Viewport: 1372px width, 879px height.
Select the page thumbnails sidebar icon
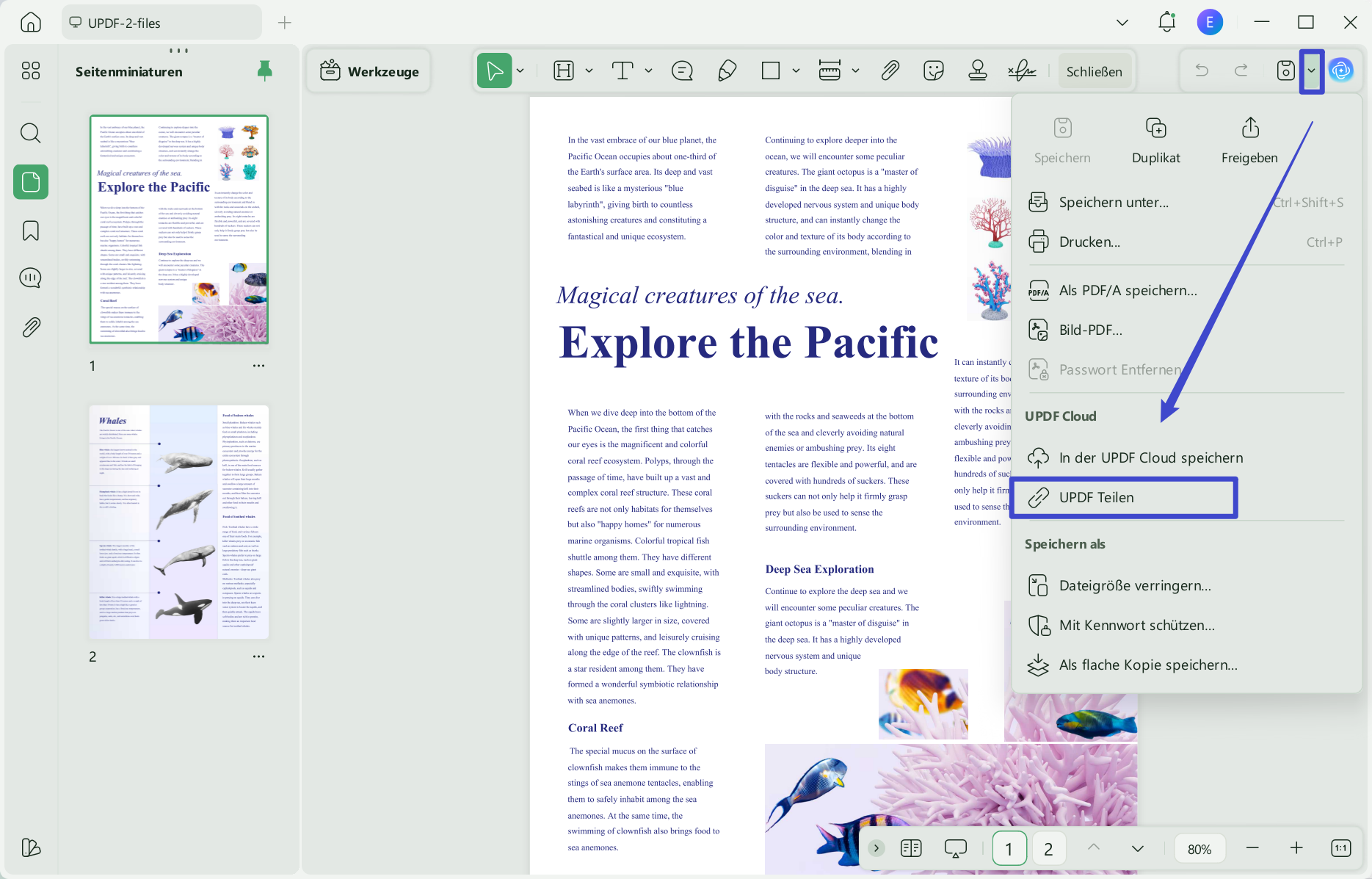click(x=31, y=181)
